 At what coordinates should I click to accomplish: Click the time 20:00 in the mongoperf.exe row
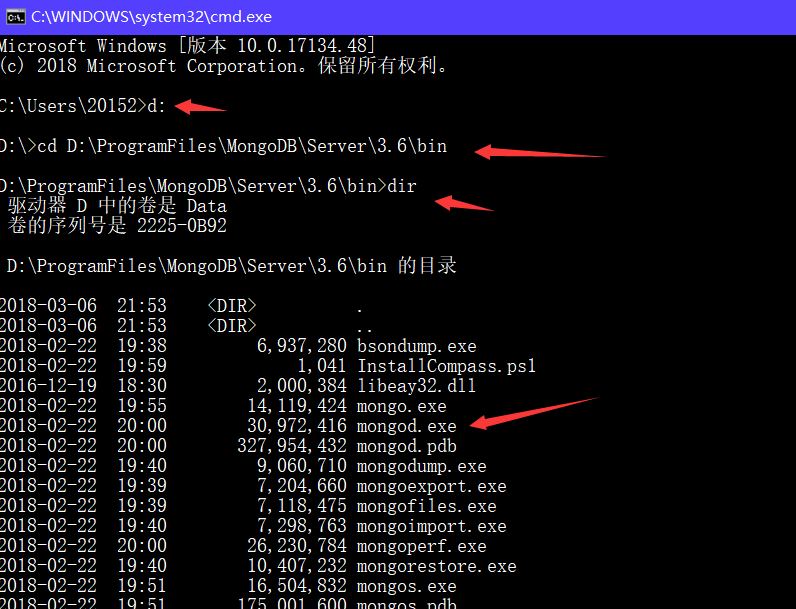[x=142, y=546]
